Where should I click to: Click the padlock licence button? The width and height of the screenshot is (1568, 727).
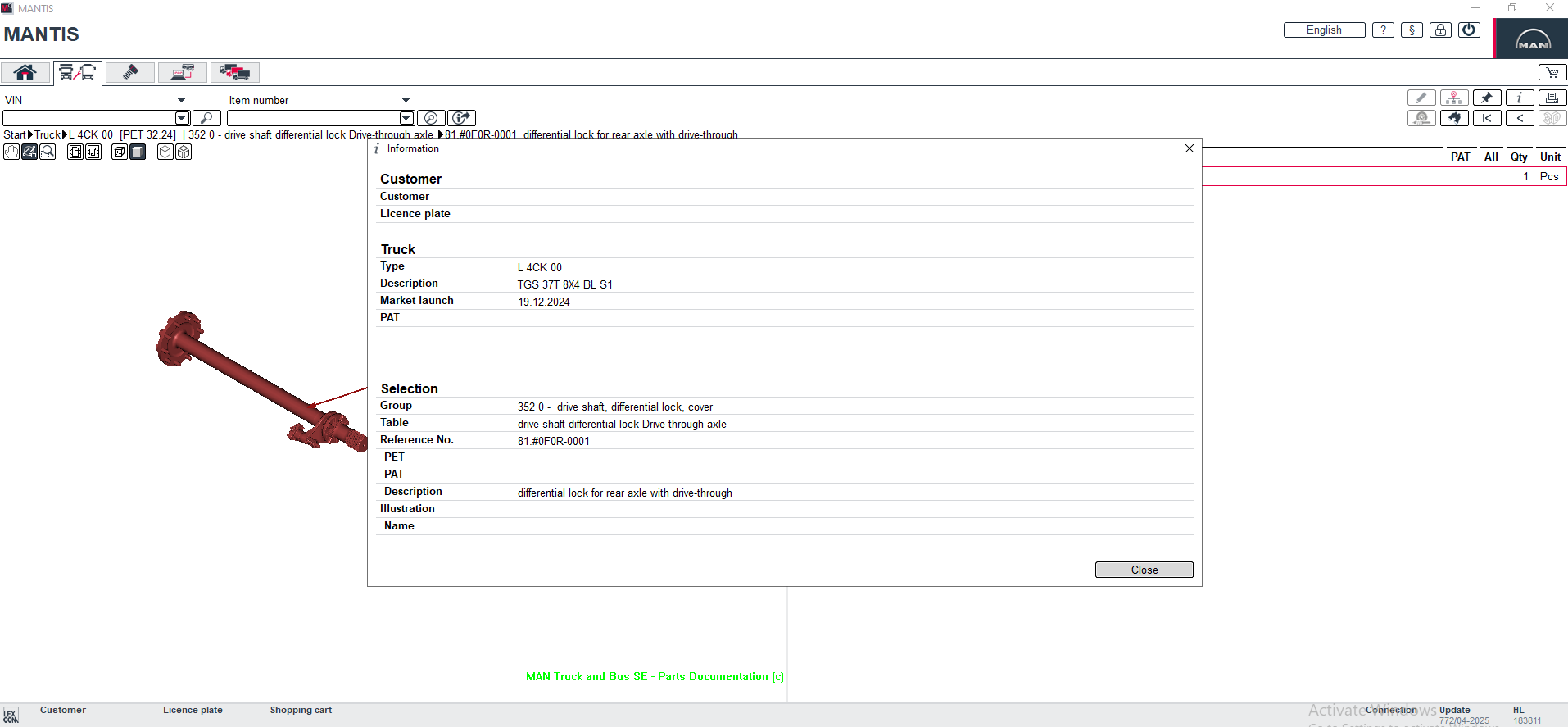[1440, 30]
